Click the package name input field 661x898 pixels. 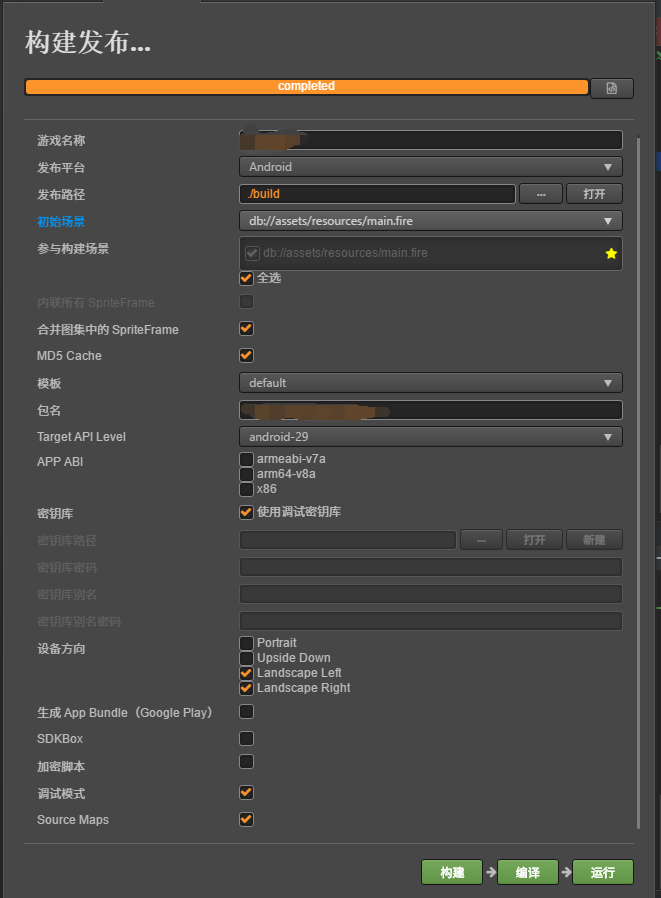(430, 410)
